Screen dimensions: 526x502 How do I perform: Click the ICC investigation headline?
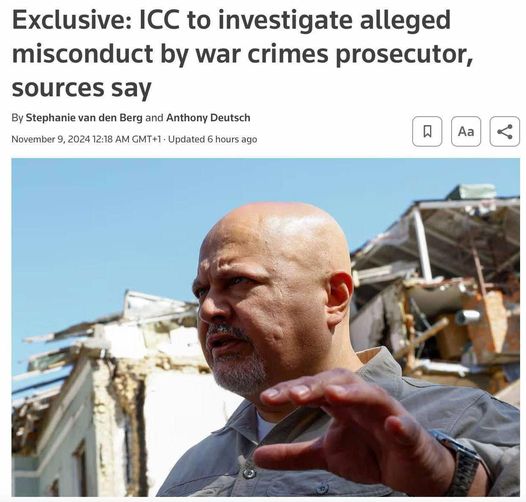click(242, 54)
